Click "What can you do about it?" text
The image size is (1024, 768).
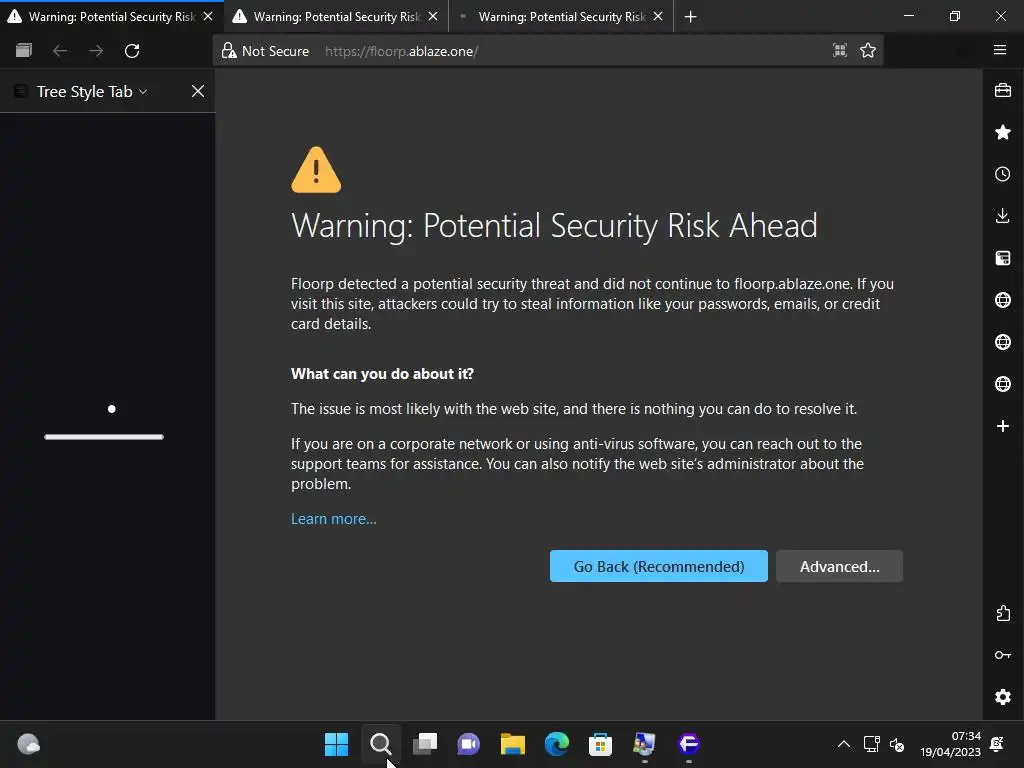tap(382, 374)
